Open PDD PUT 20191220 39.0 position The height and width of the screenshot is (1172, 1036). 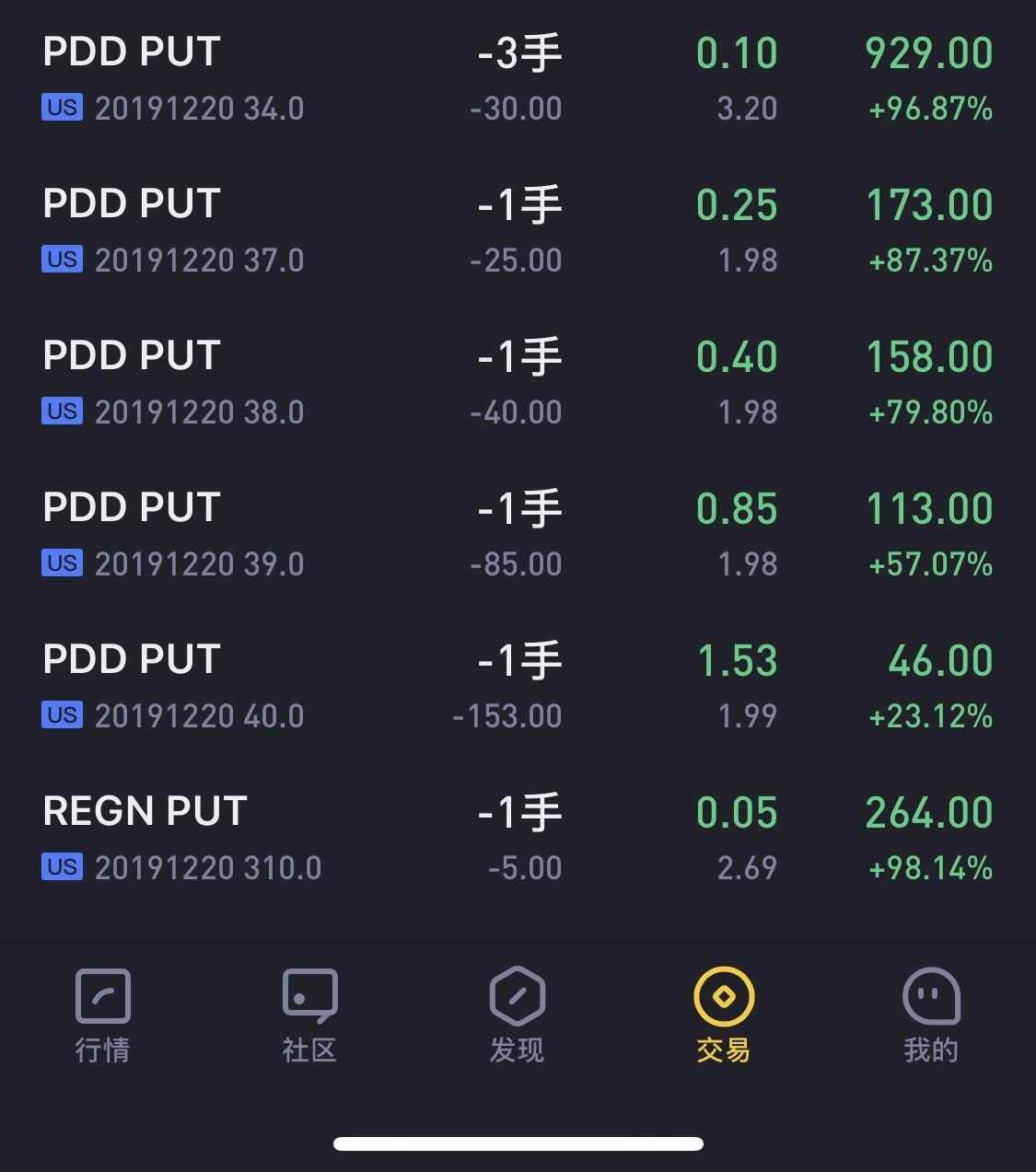[x=518, y=535]
